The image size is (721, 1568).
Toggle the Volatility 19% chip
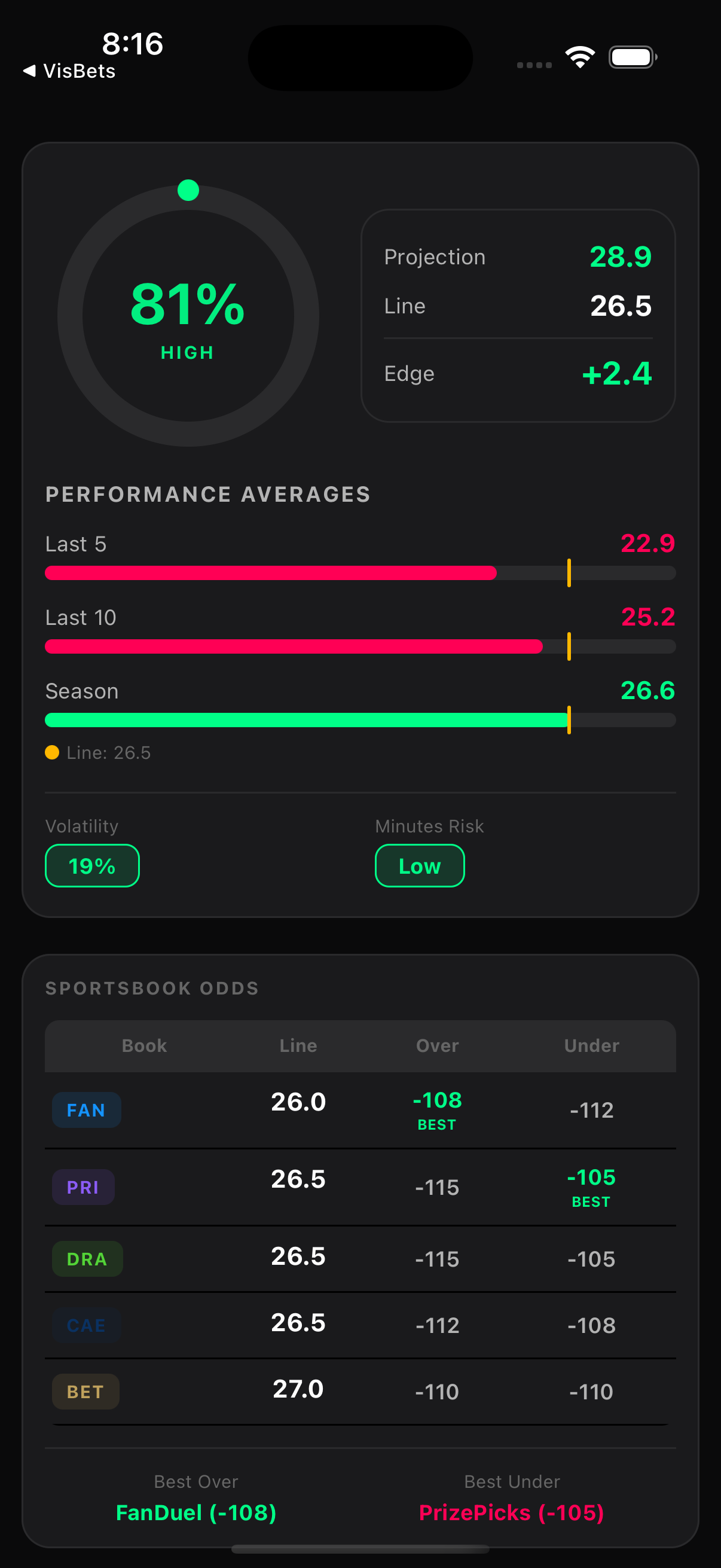click(x=91, y=865)
